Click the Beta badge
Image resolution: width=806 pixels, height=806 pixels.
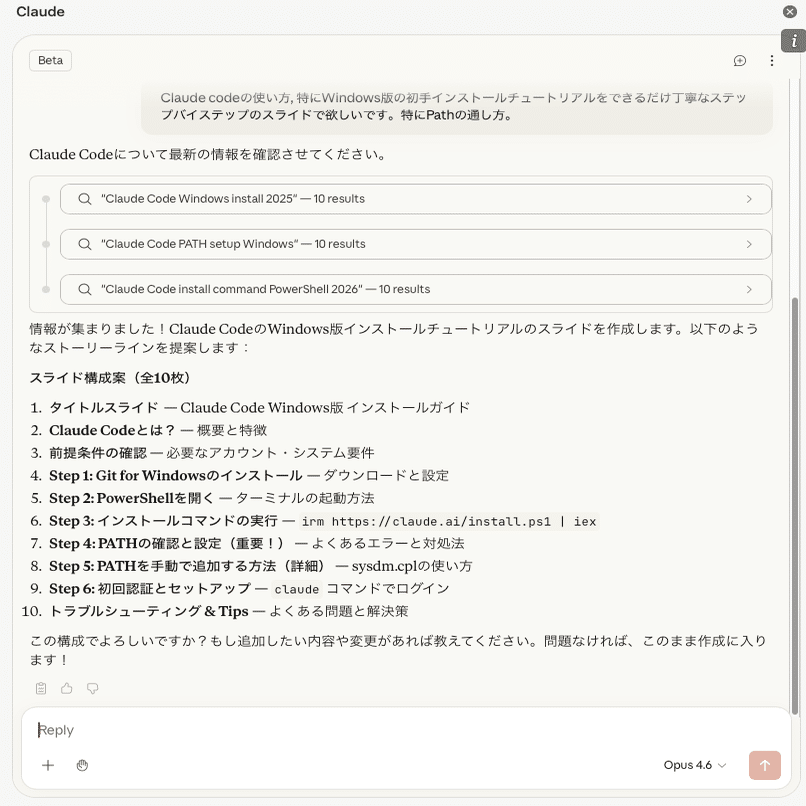point(50,60)
